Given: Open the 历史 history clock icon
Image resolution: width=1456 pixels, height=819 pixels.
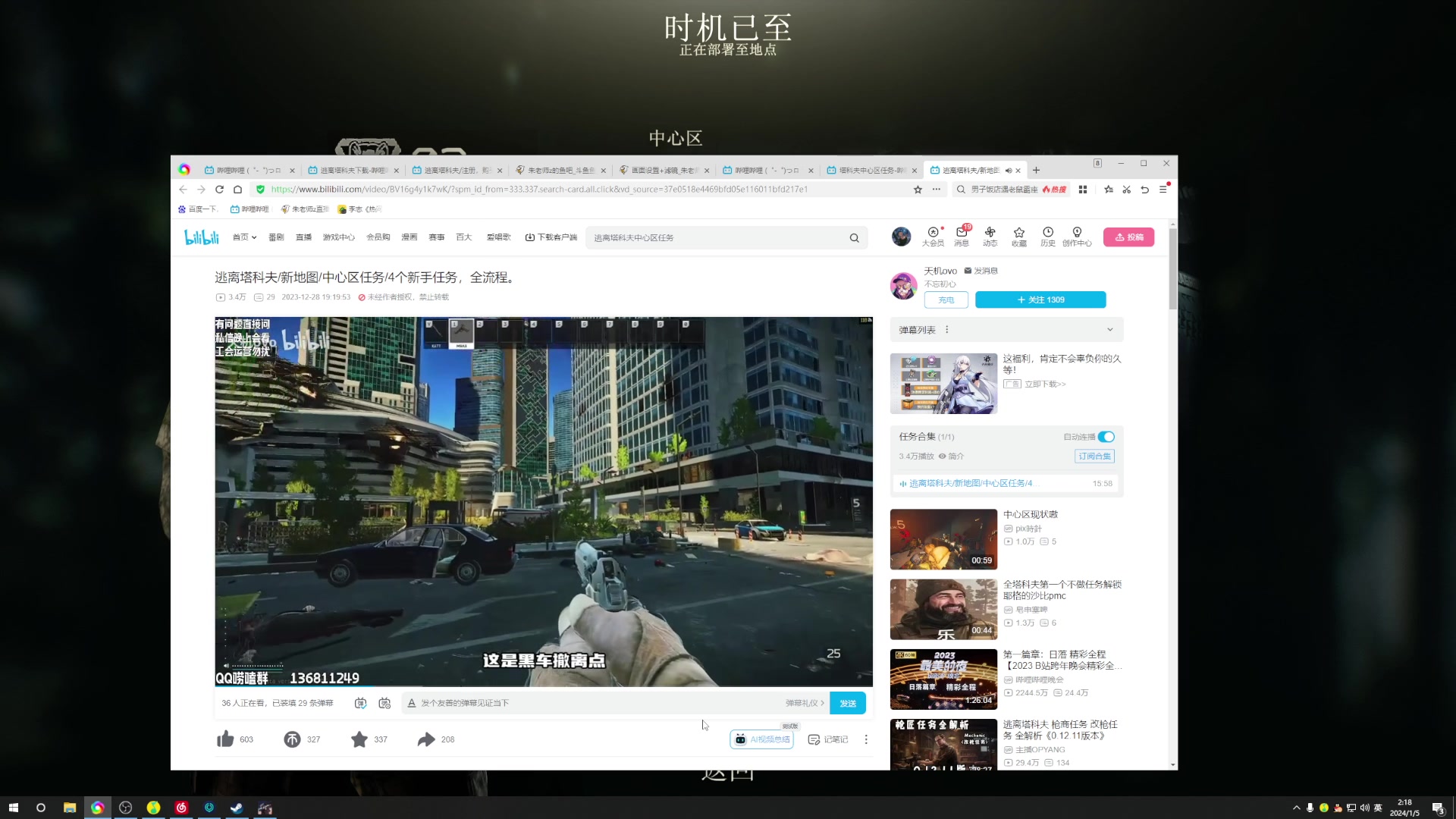Looking at the screenshot, I should click(1048, 237).
